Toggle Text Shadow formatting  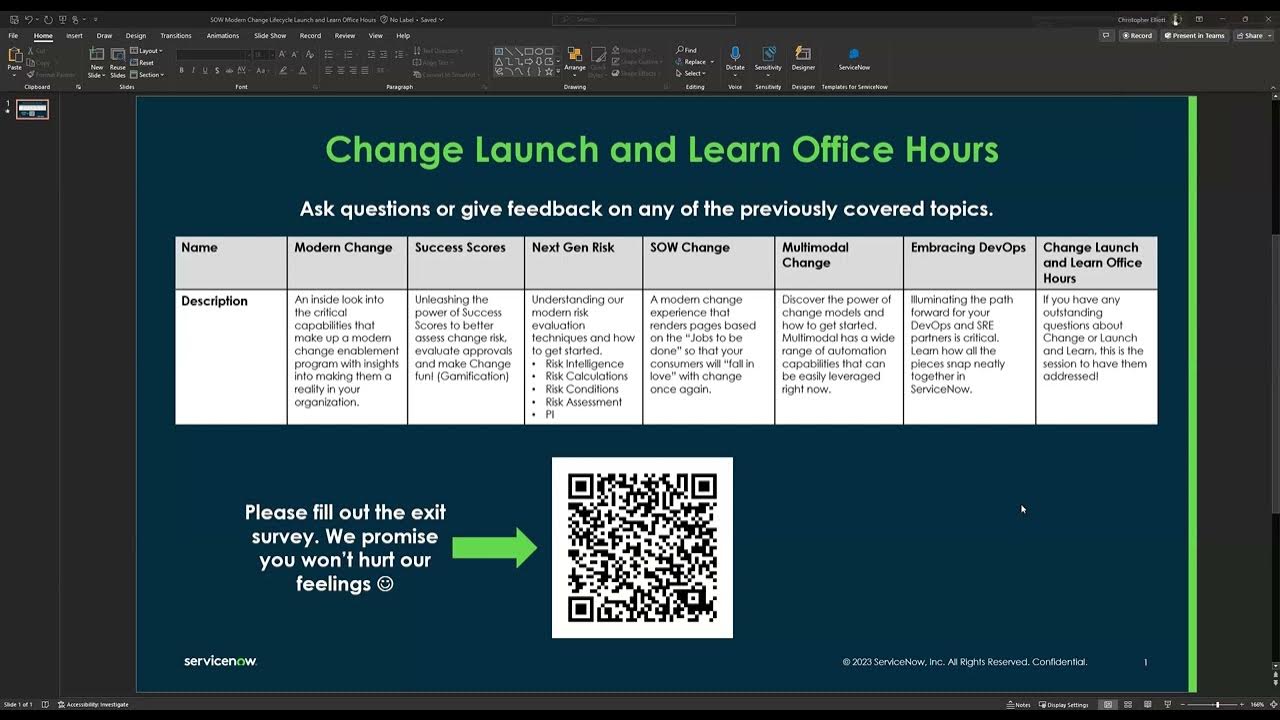(218, 70)
